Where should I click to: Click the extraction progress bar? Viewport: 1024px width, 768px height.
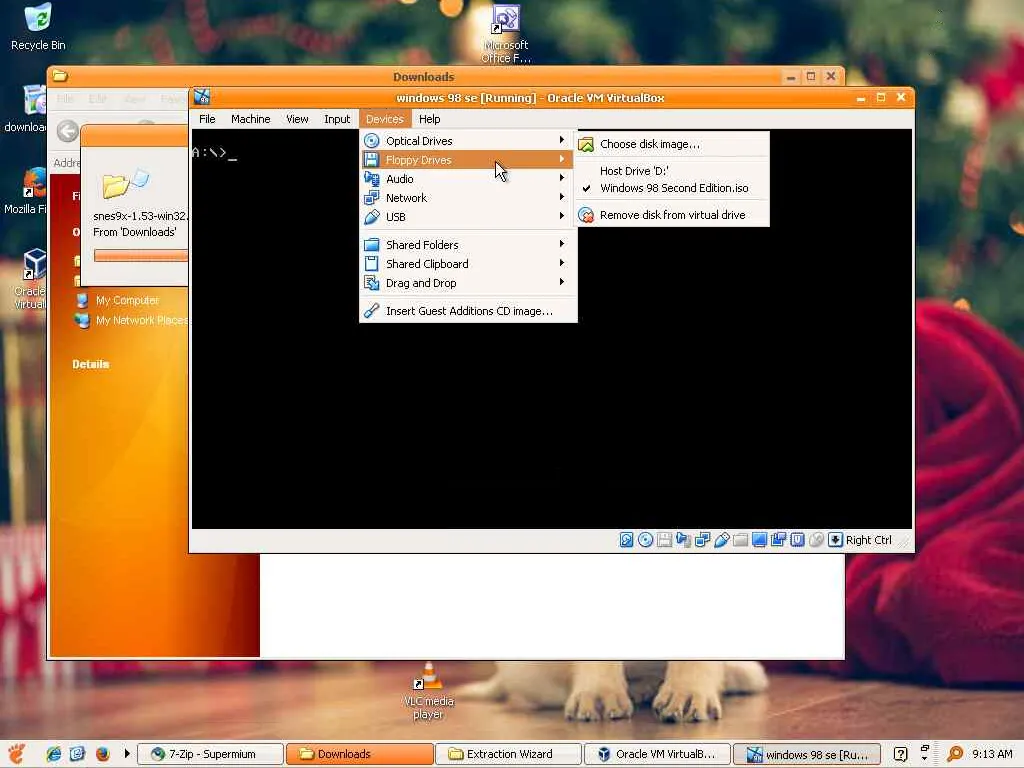click(140, 255)
